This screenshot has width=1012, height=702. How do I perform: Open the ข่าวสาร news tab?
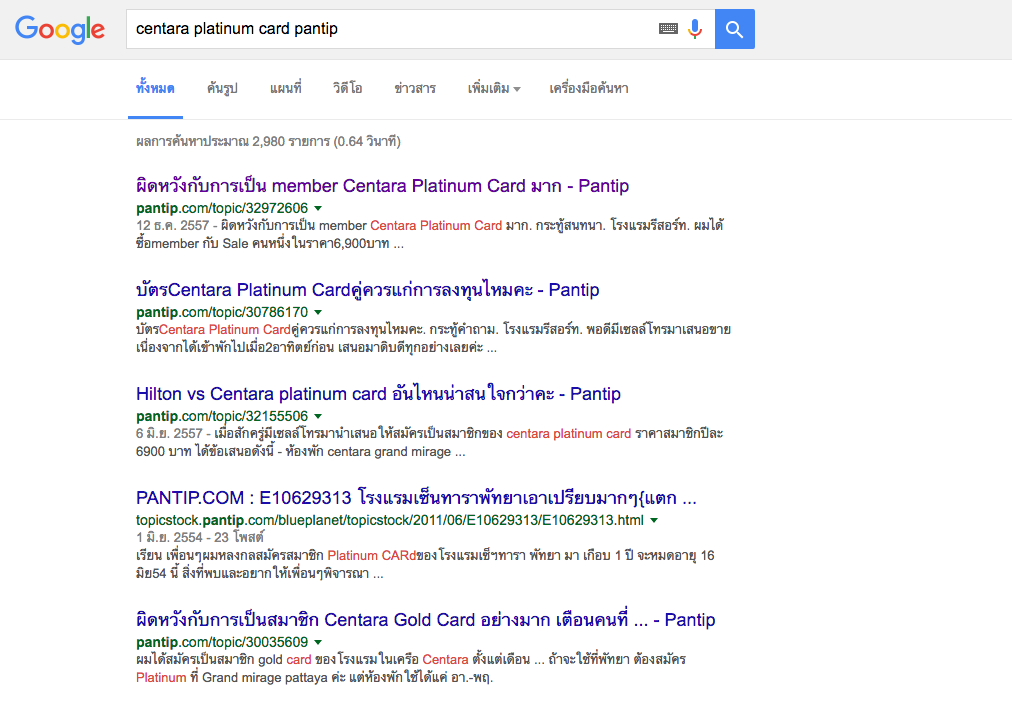415,88
